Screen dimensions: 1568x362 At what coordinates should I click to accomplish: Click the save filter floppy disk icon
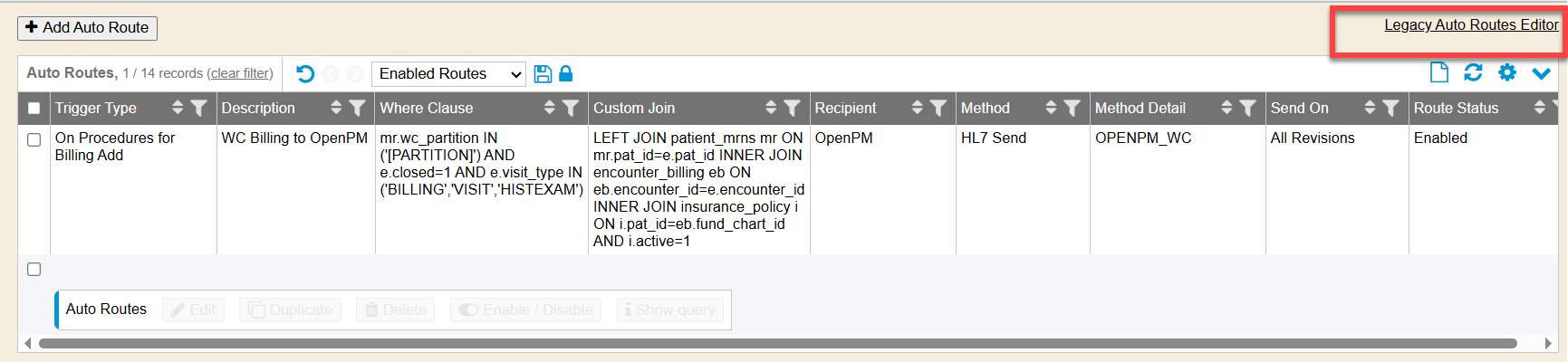pyautogui.click(x=543, y=74)
